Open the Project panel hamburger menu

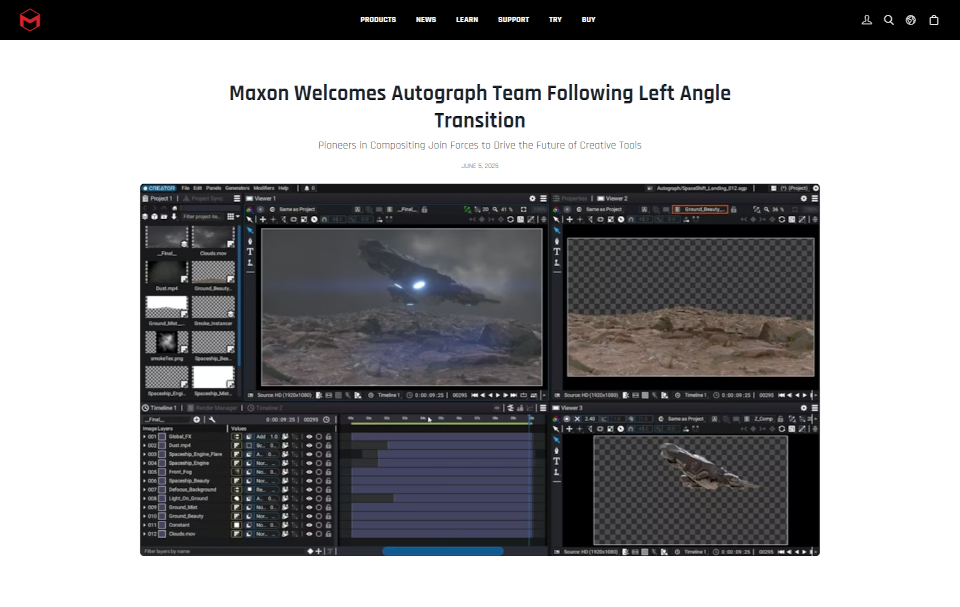pyautogui.click(x=236, y=198)
